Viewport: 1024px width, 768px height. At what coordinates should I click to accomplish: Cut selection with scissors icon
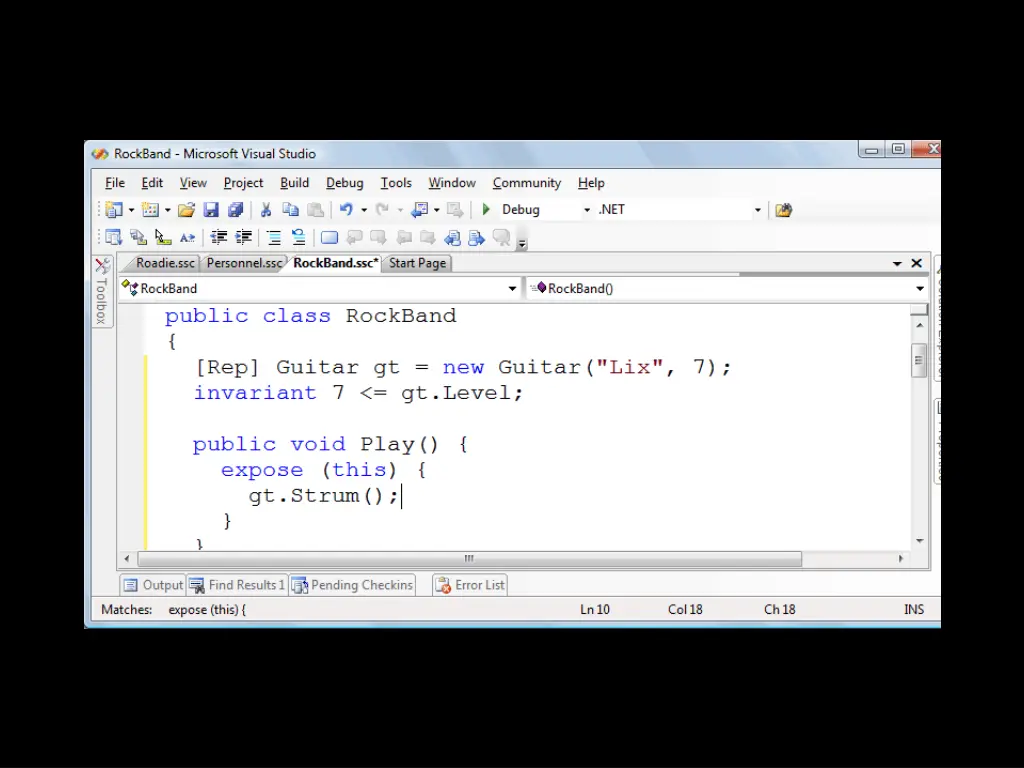pyautogui.click(x=266, y=210)
